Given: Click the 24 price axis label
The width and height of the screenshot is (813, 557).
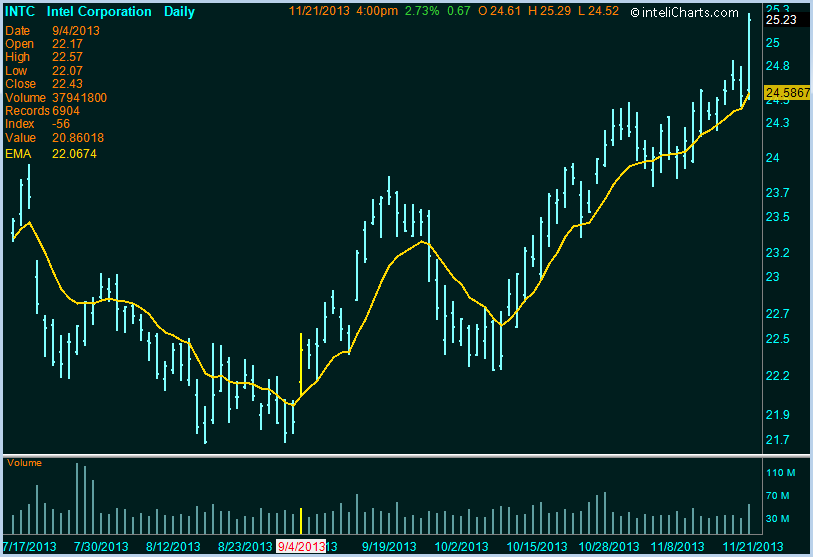Looking at the screenshot, I should (773, 158).
